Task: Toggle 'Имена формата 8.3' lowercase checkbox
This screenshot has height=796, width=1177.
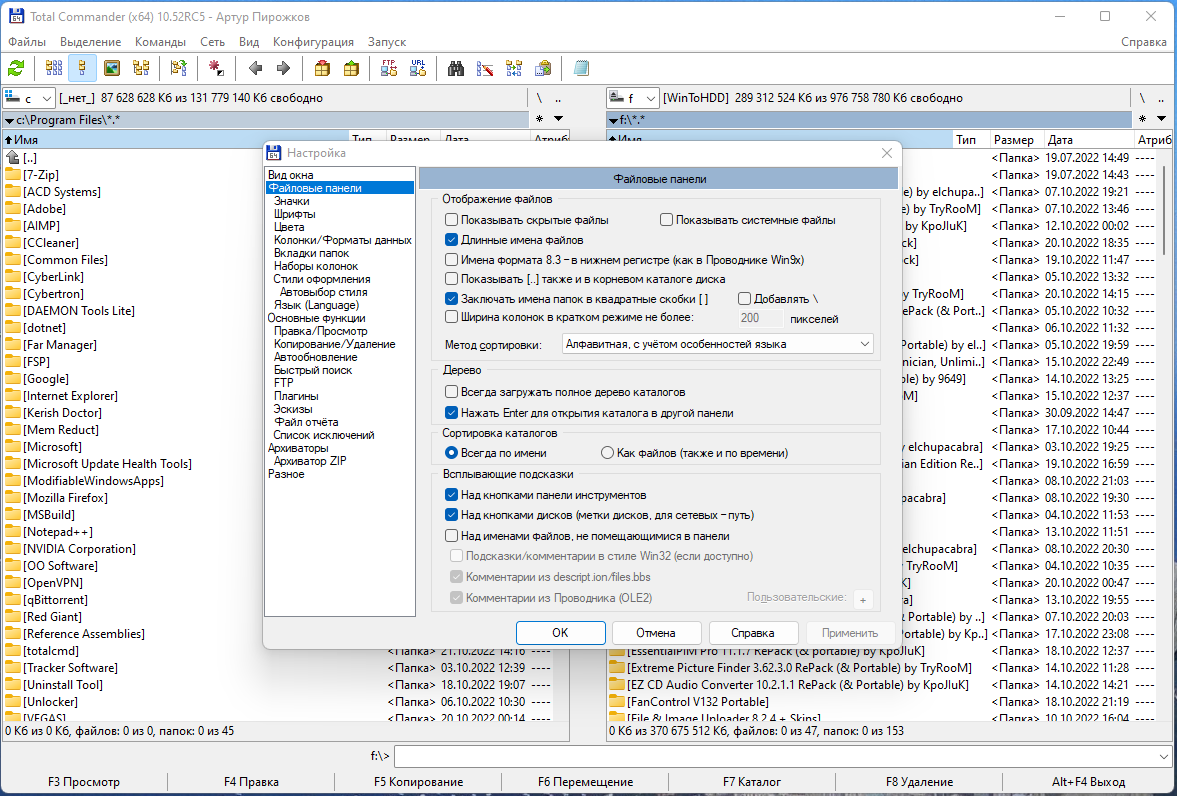Action: tap(451, 260)
